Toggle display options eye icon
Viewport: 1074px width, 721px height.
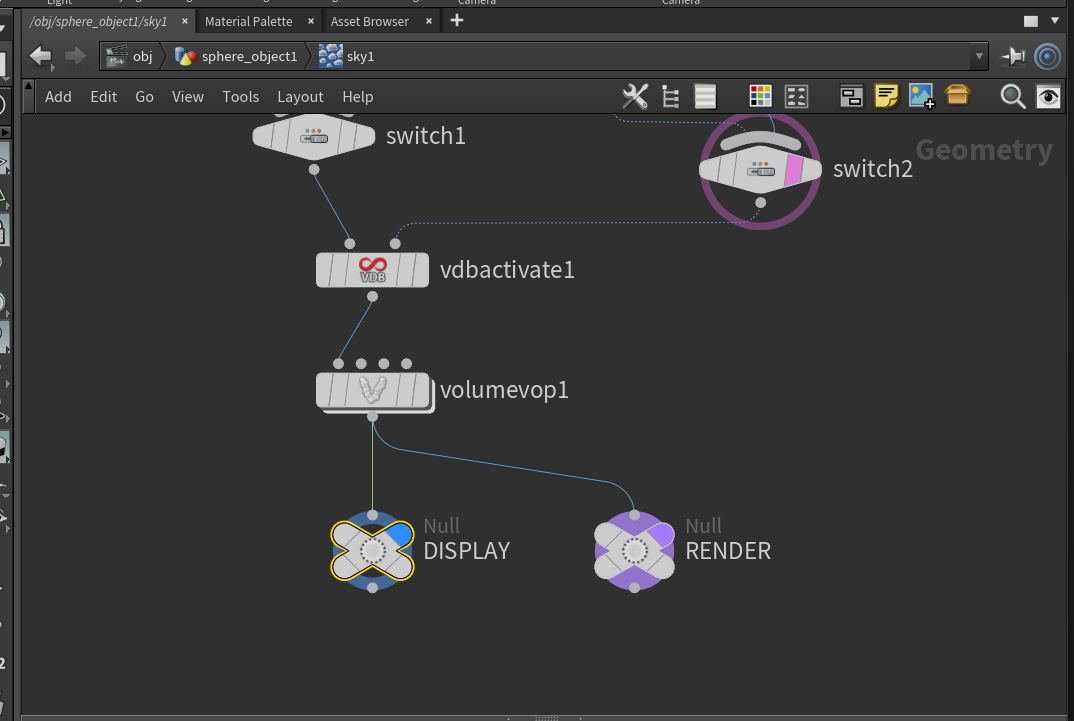tap(1048, 97)
